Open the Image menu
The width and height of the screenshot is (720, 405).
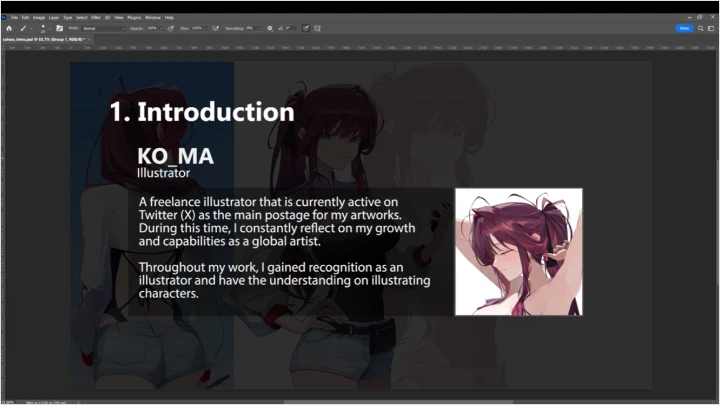coord(39,17)
